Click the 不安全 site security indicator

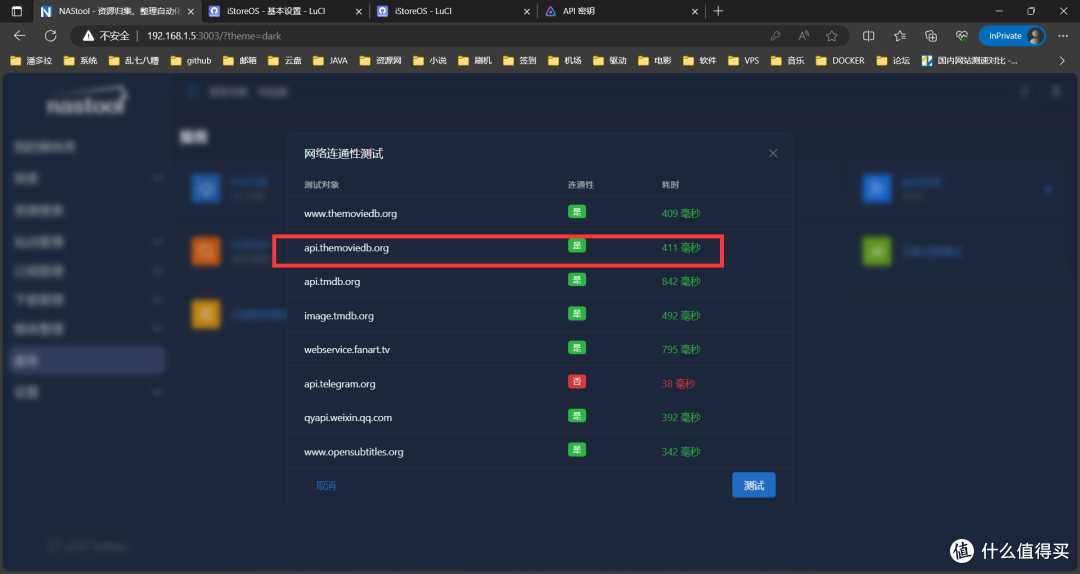106,36
